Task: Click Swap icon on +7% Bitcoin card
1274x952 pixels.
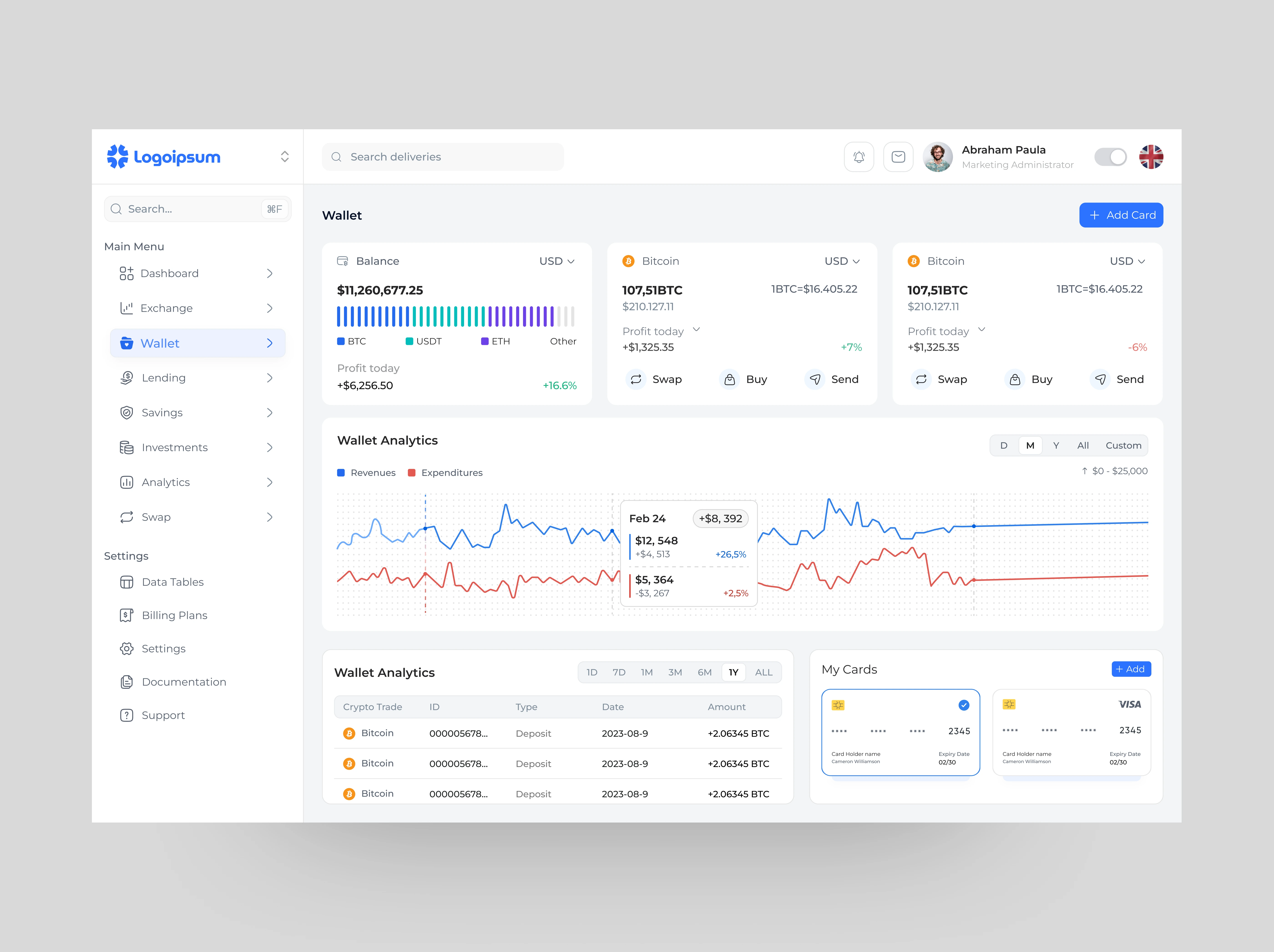Action: [636, 380]
